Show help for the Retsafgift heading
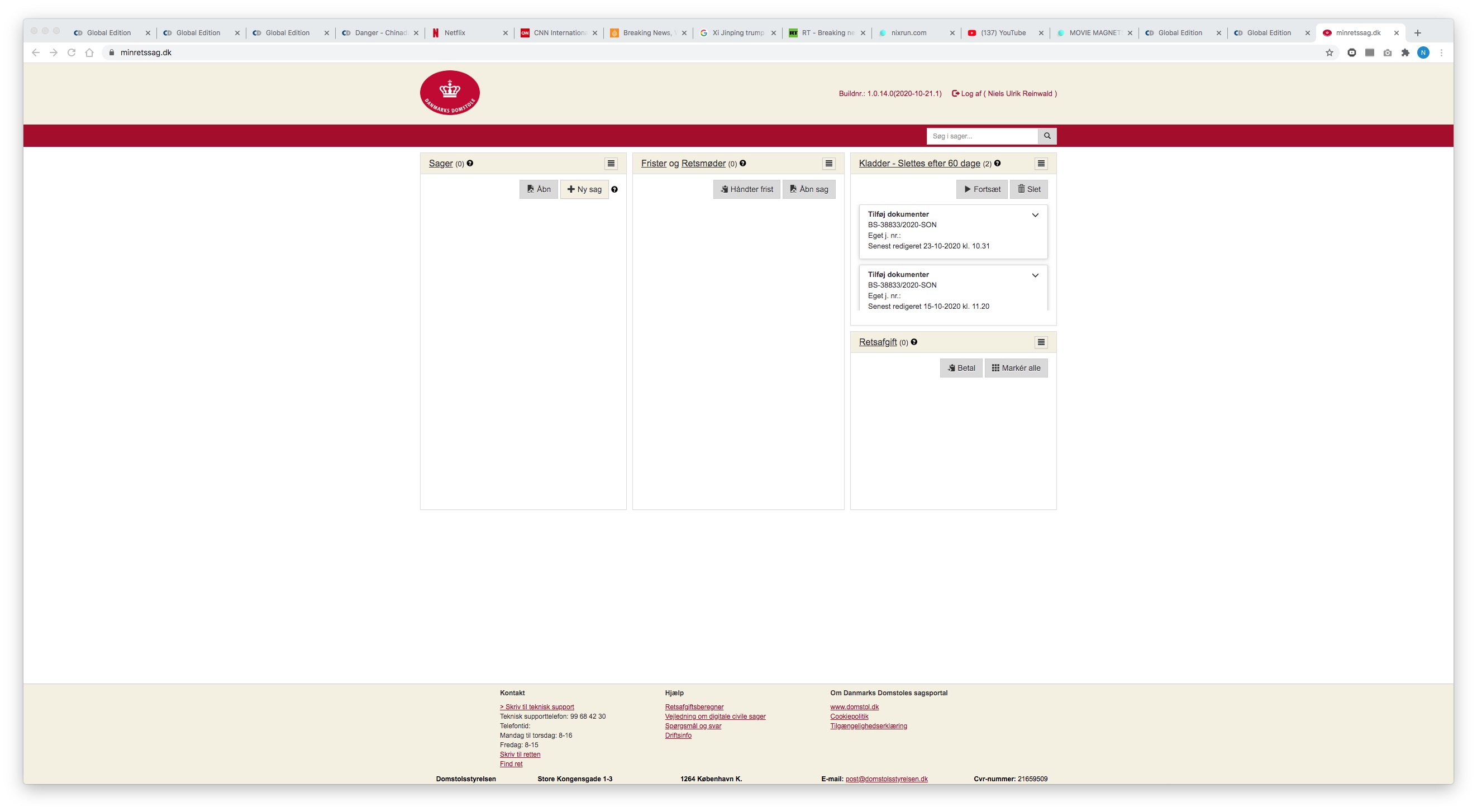This screenshot has height=812, width=1477. point(914,342)
